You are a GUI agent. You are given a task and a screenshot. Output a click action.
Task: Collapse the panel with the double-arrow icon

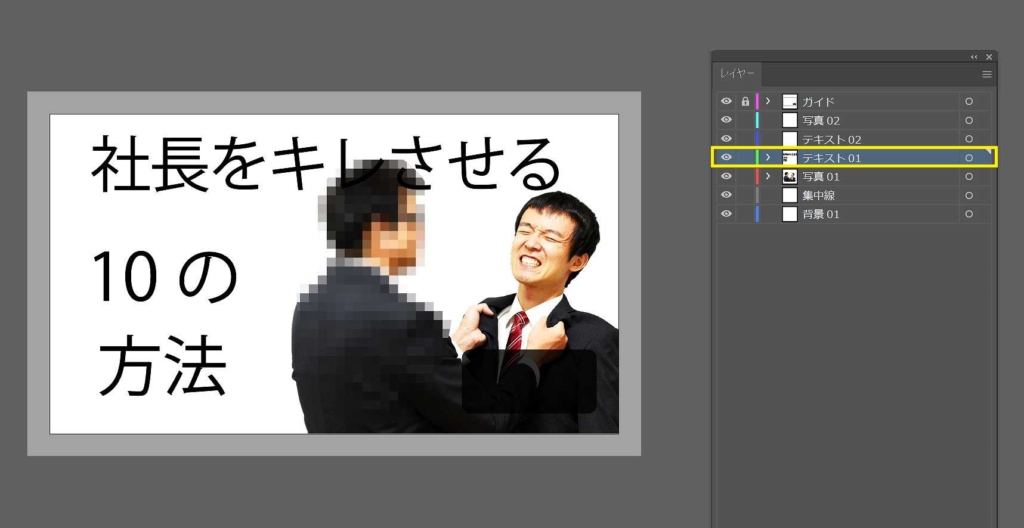point(974,58)
